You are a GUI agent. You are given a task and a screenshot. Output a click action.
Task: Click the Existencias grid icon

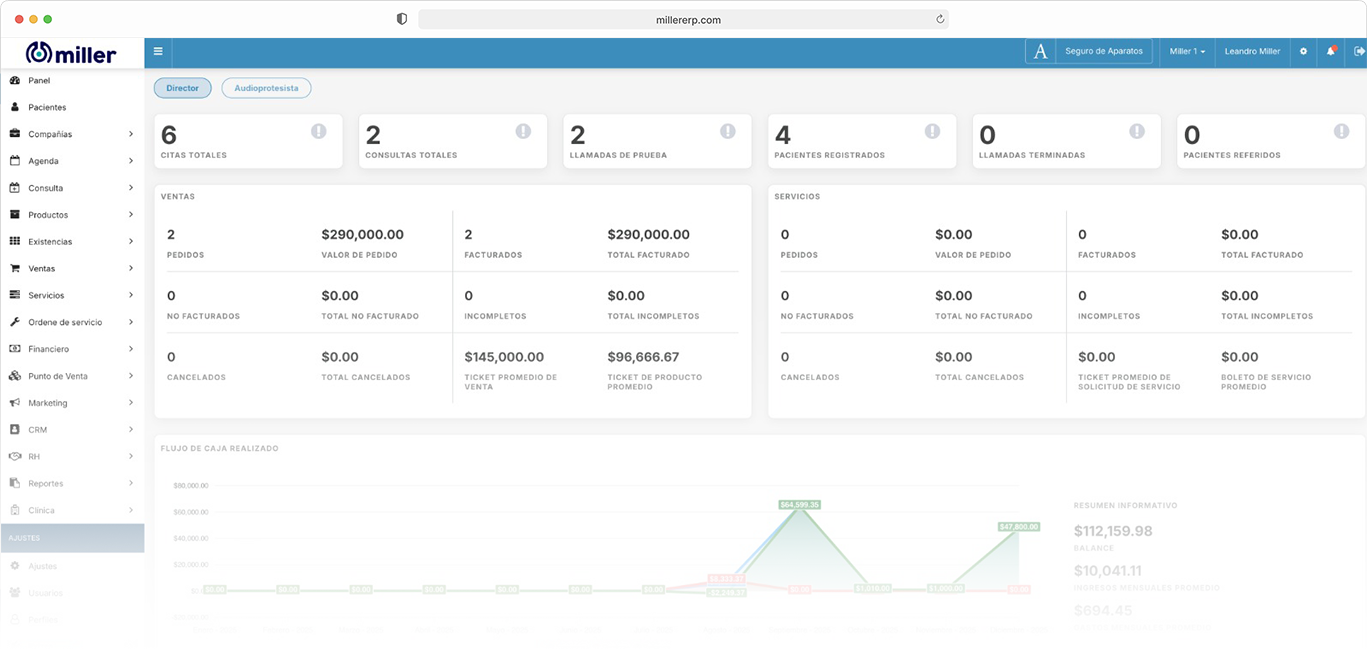[x=15, y=241]
